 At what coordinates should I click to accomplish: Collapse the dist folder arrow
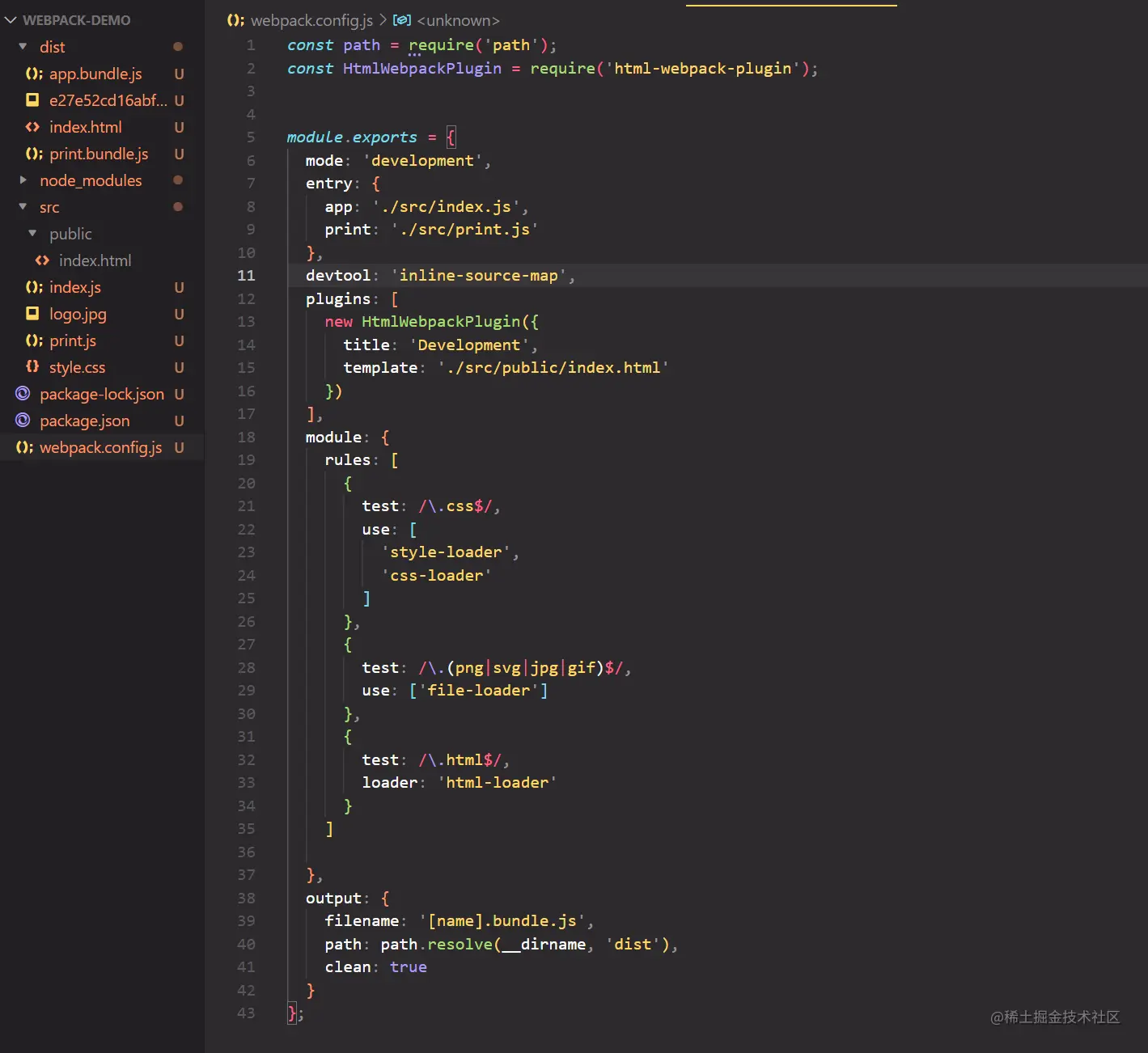click(x=23, y=47)
